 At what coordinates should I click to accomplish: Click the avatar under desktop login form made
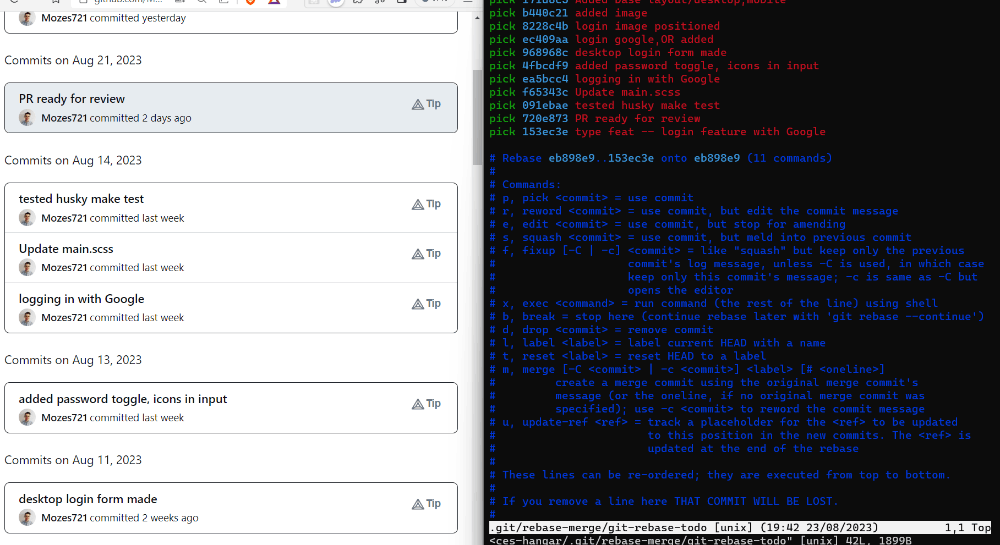click(x=27, y=518)
